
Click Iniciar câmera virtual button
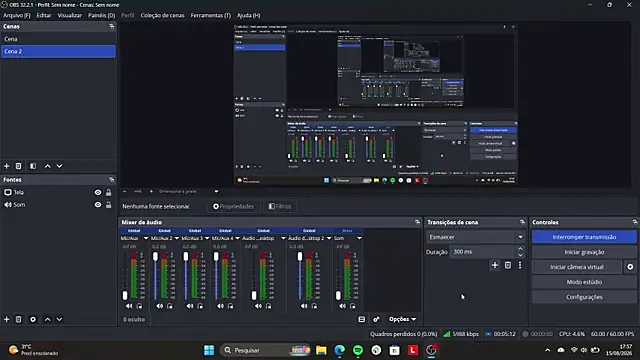tap(577, 267)
